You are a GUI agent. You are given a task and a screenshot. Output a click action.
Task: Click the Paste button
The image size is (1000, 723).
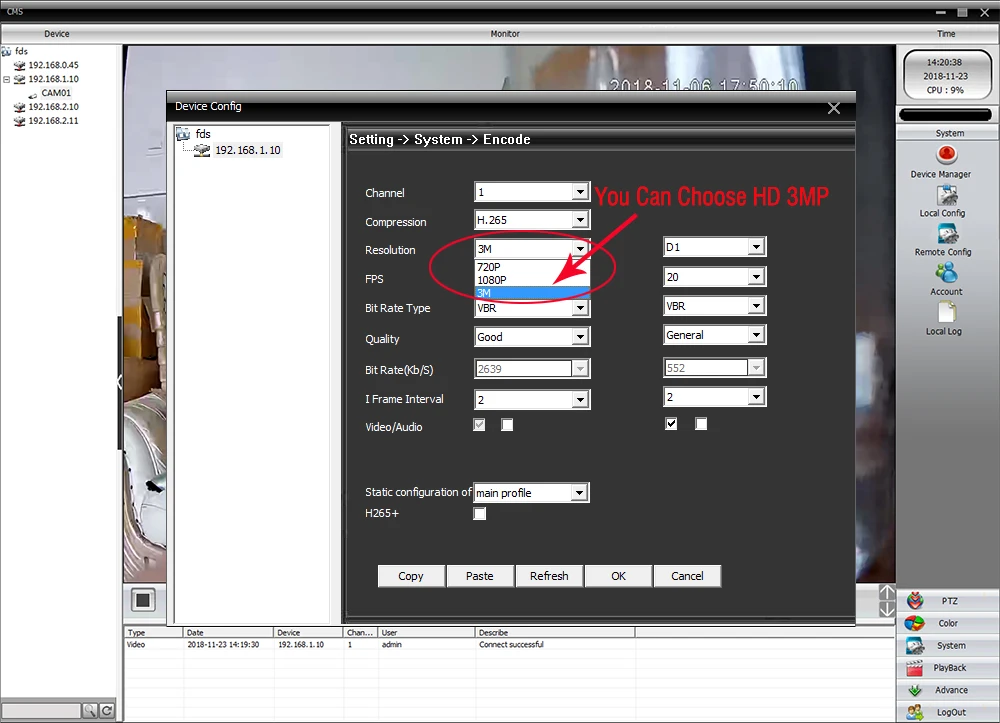(480, 576)
